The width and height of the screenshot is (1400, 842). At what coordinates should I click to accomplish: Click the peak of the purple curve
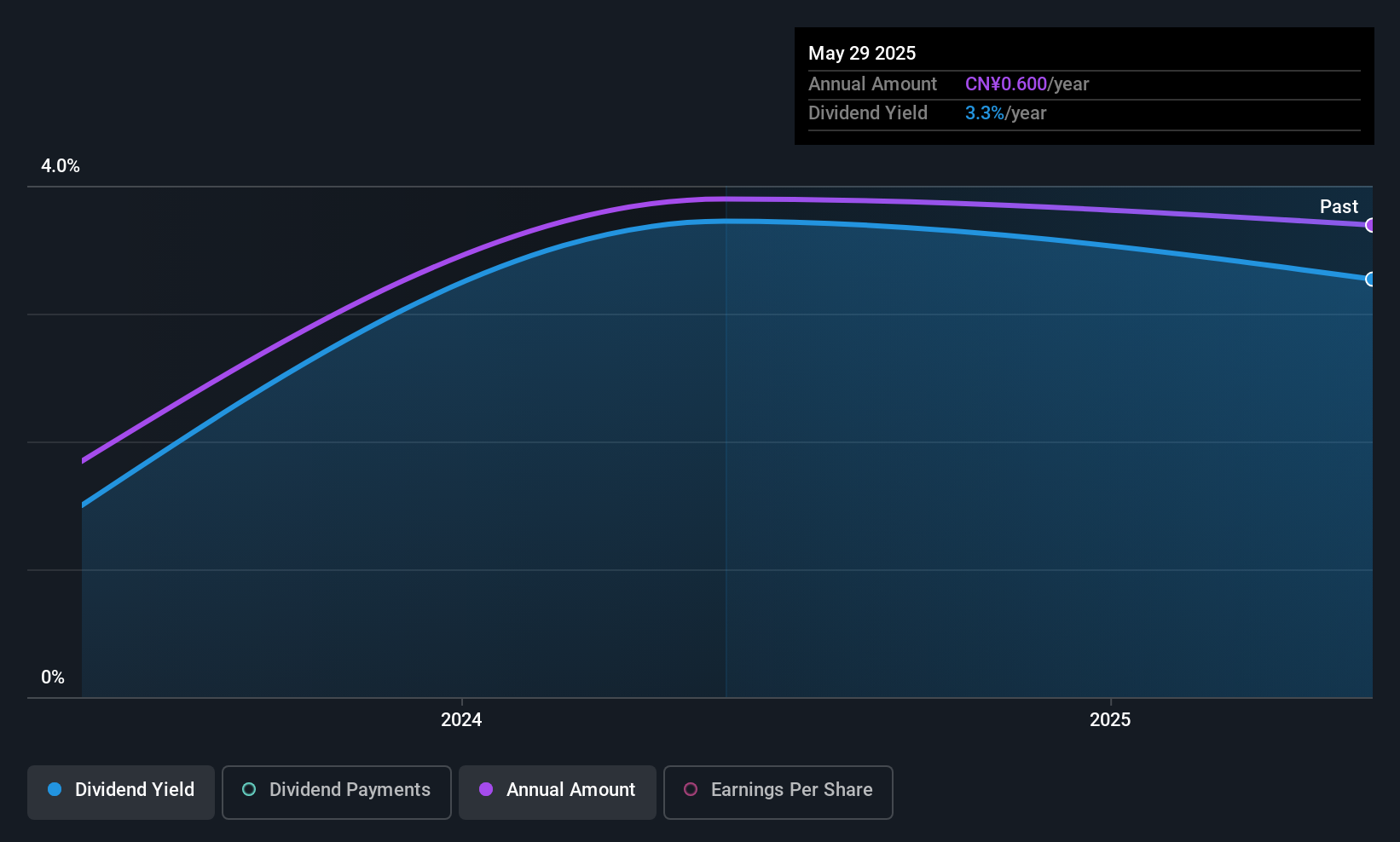[725, 199]
